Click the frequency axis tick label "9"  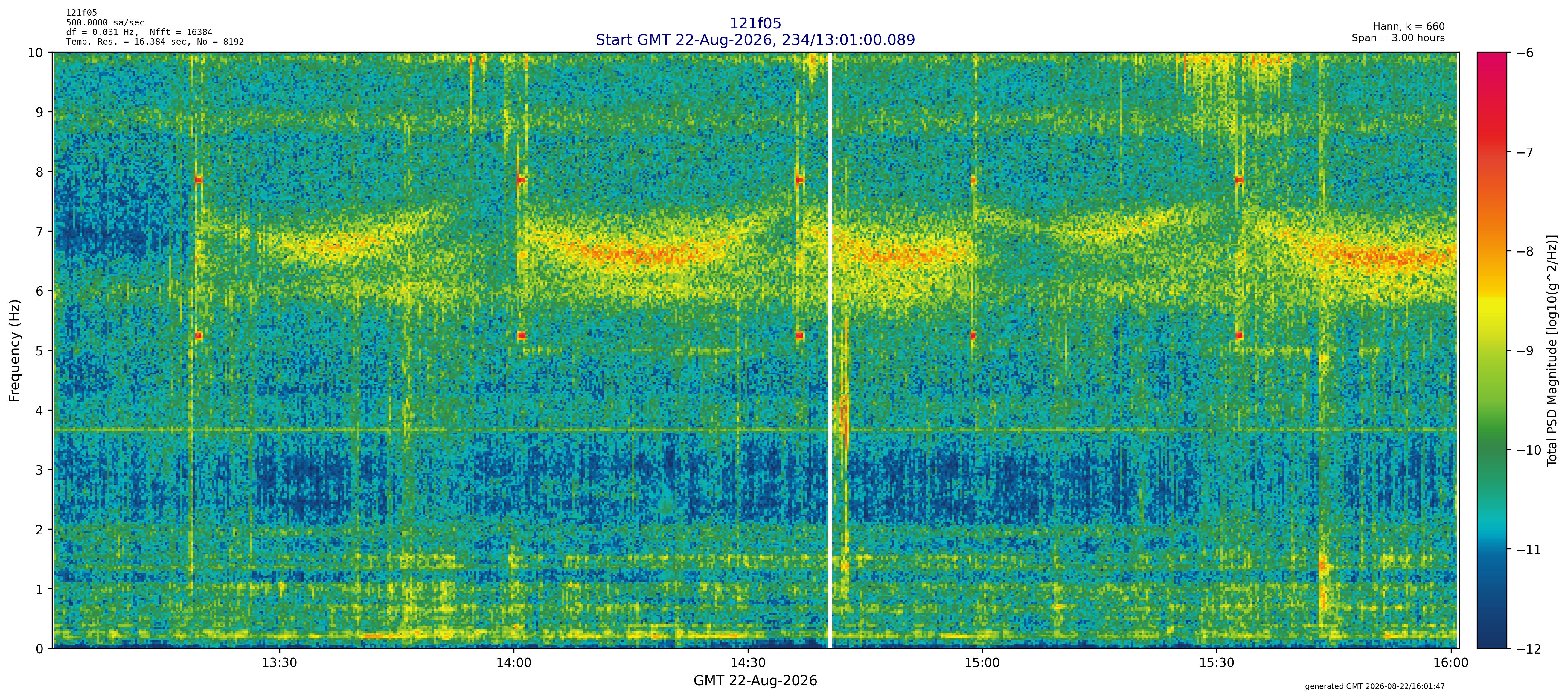point(40,112)
